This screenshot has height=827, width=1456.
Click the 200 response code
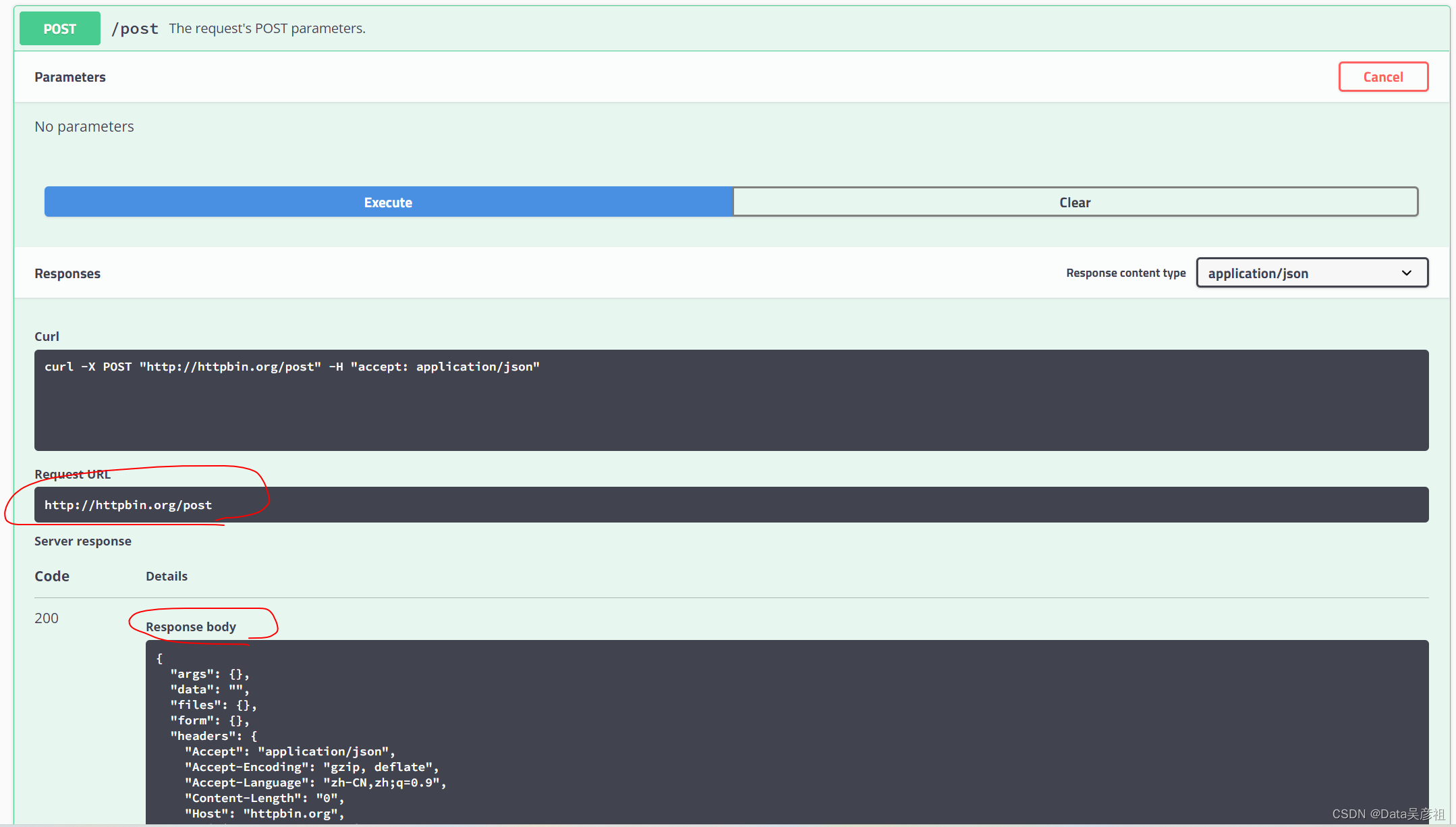(47, 618)
